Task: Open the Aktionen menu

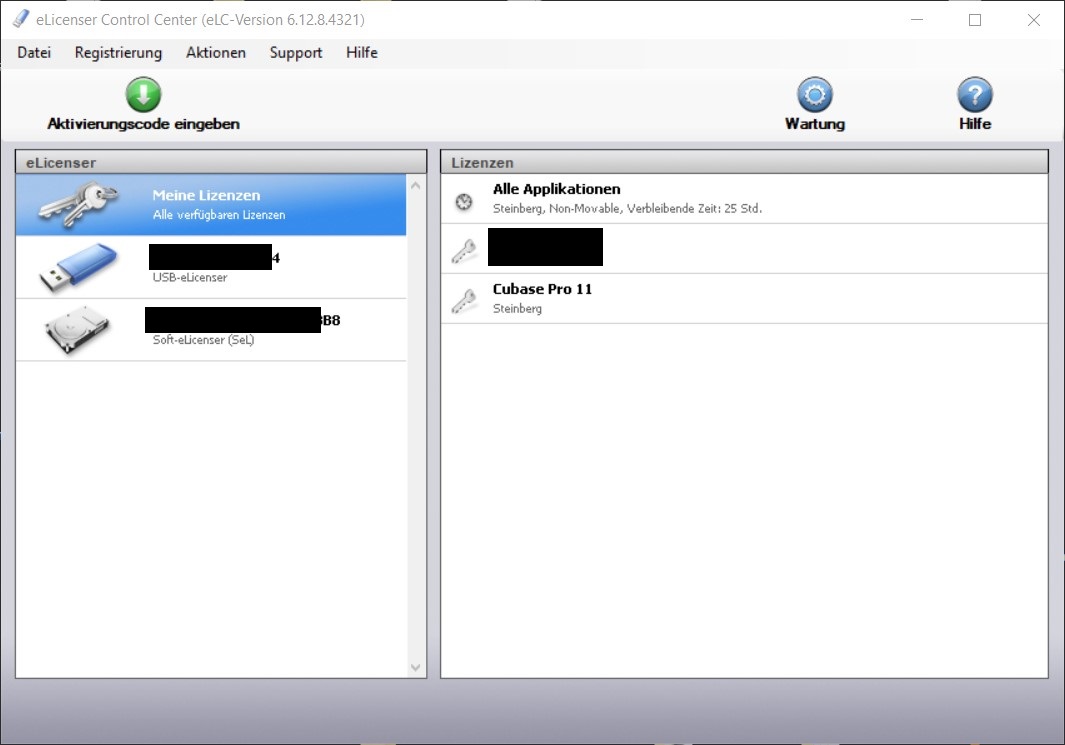Action: [x=216, y=52]
